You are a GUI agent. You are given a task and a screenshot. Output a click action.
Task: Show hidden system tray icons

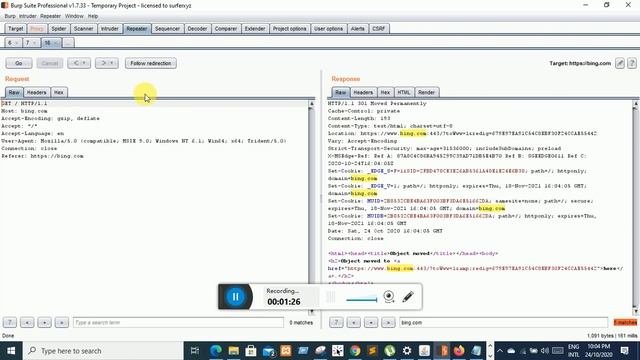[500, 351]
